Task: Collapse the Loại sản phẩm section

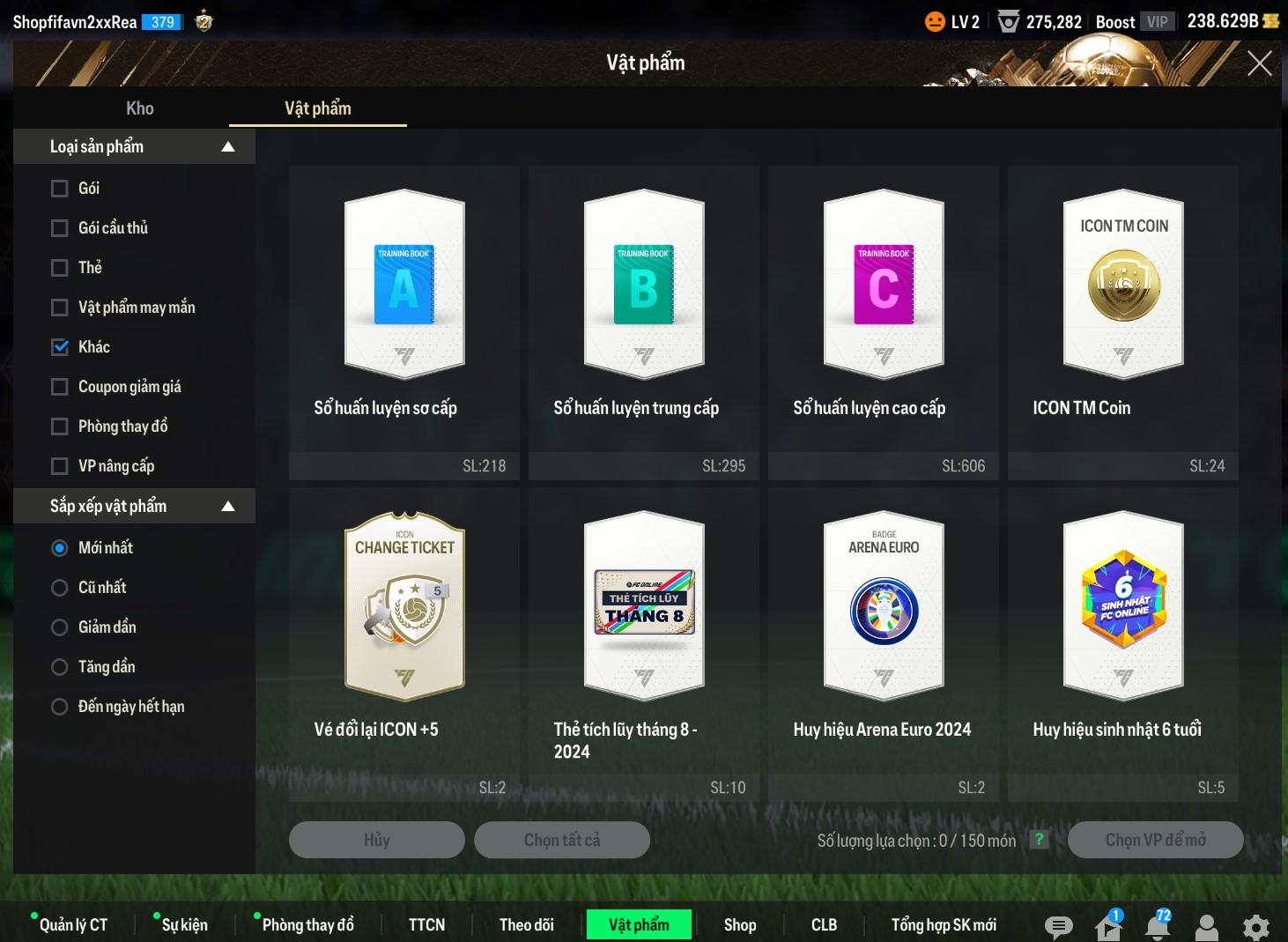Action: coord(228,147)
